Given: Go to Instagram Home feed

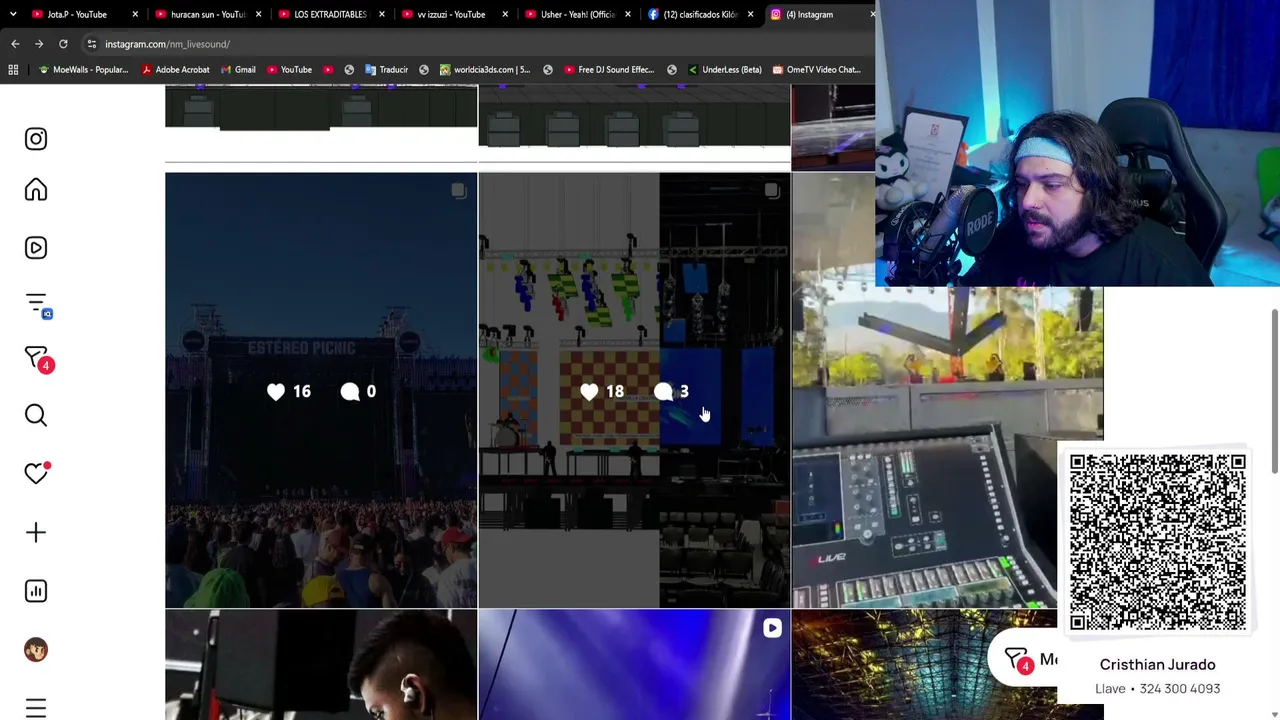Looking at the screenshot, I should (36, 190).
